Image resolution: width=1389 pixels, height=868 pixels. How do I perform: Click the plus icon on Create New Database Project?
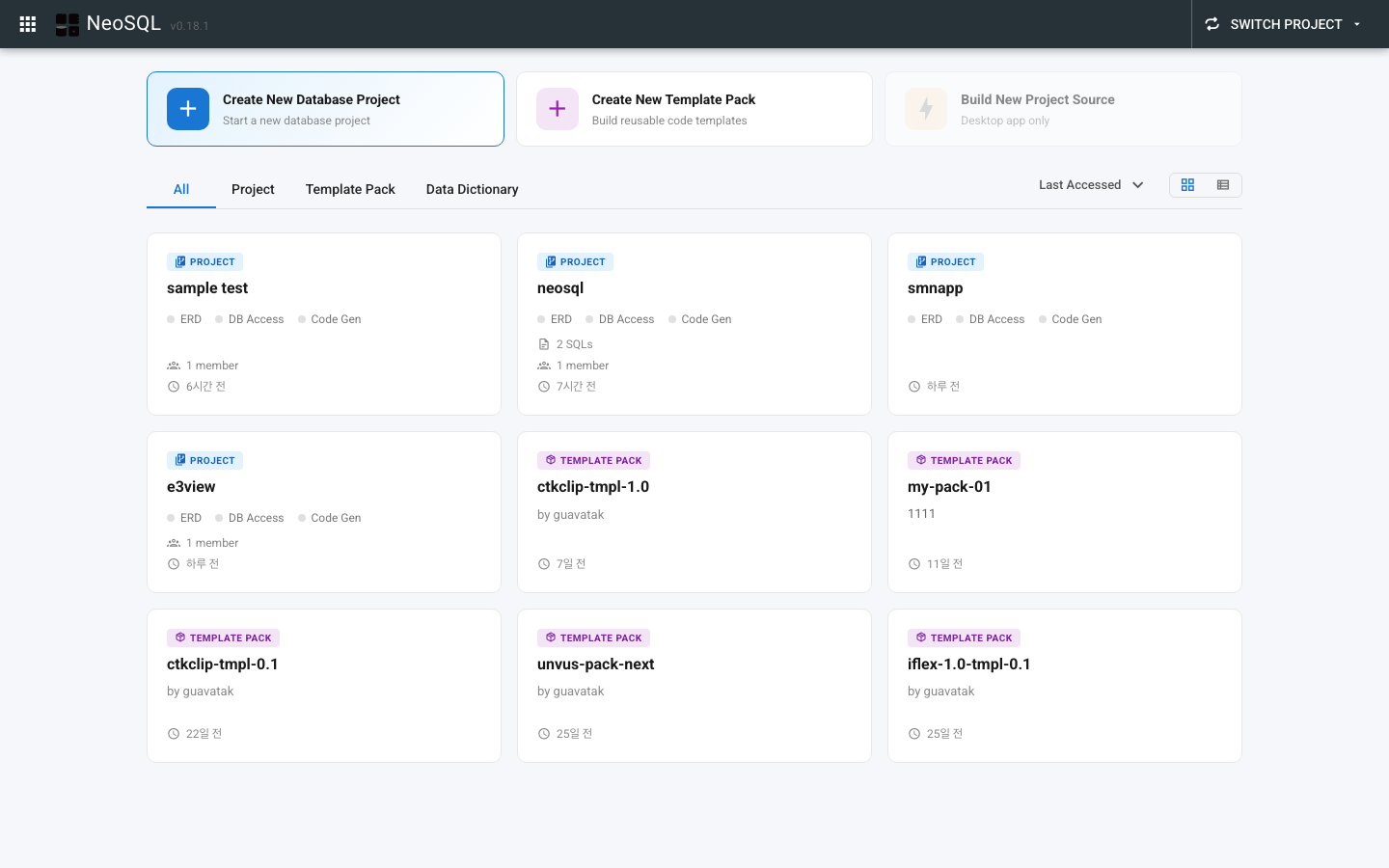click(x=187, y=108)
